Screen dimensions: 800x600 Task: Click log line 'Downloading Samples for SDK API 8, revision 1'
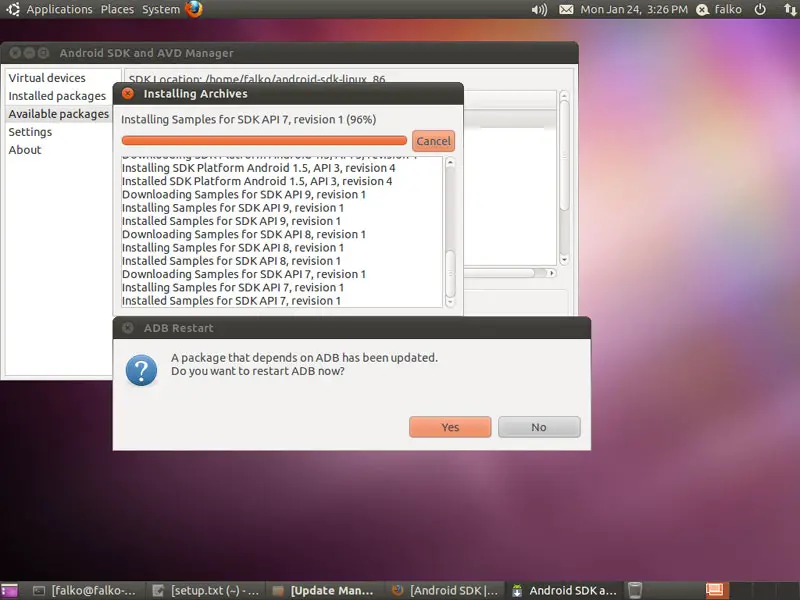[244, 234]
